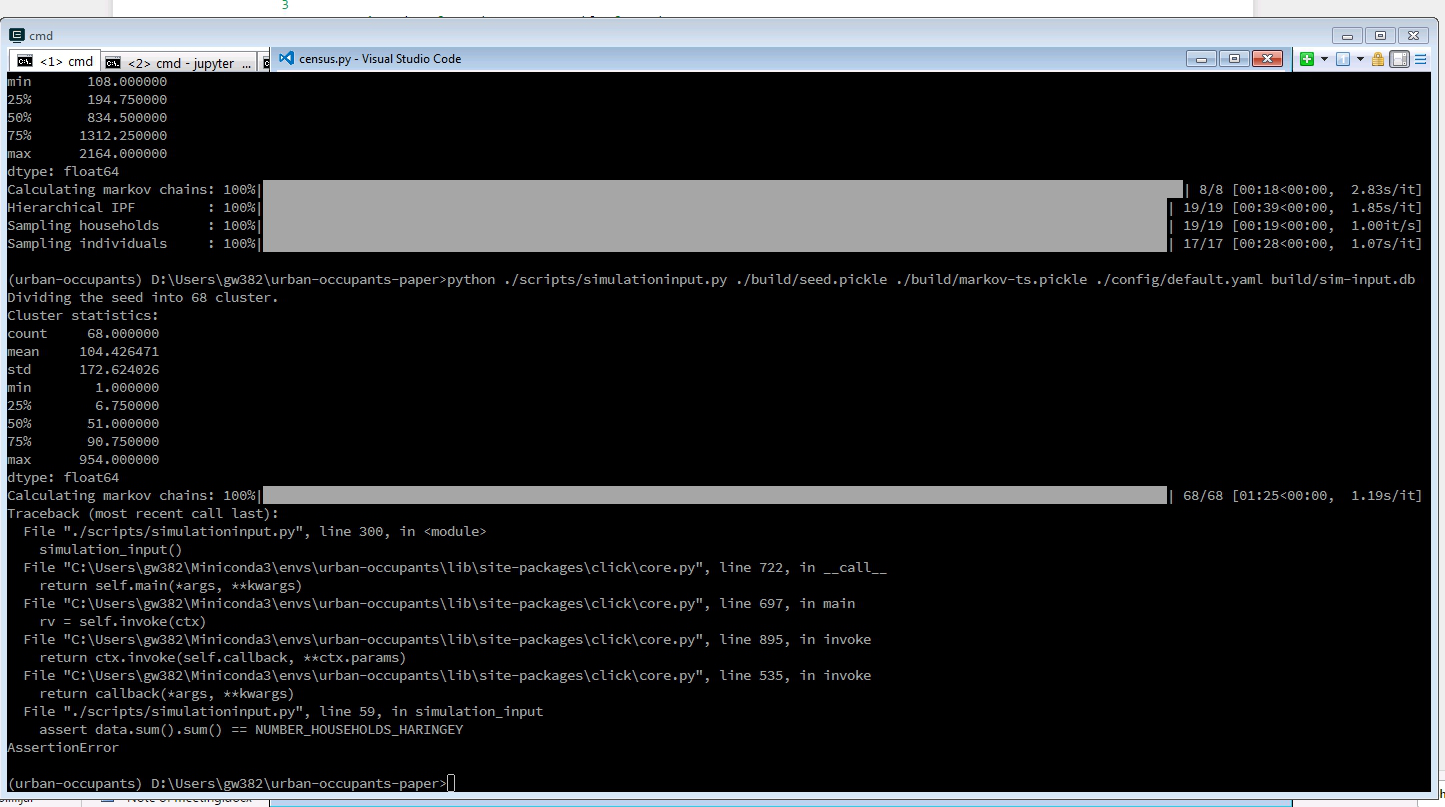Screen dimensions: 1445x807
Task: Click the '75% 1312.250000' statistics row
Action: pyautogui.click(x=87, y=136)
